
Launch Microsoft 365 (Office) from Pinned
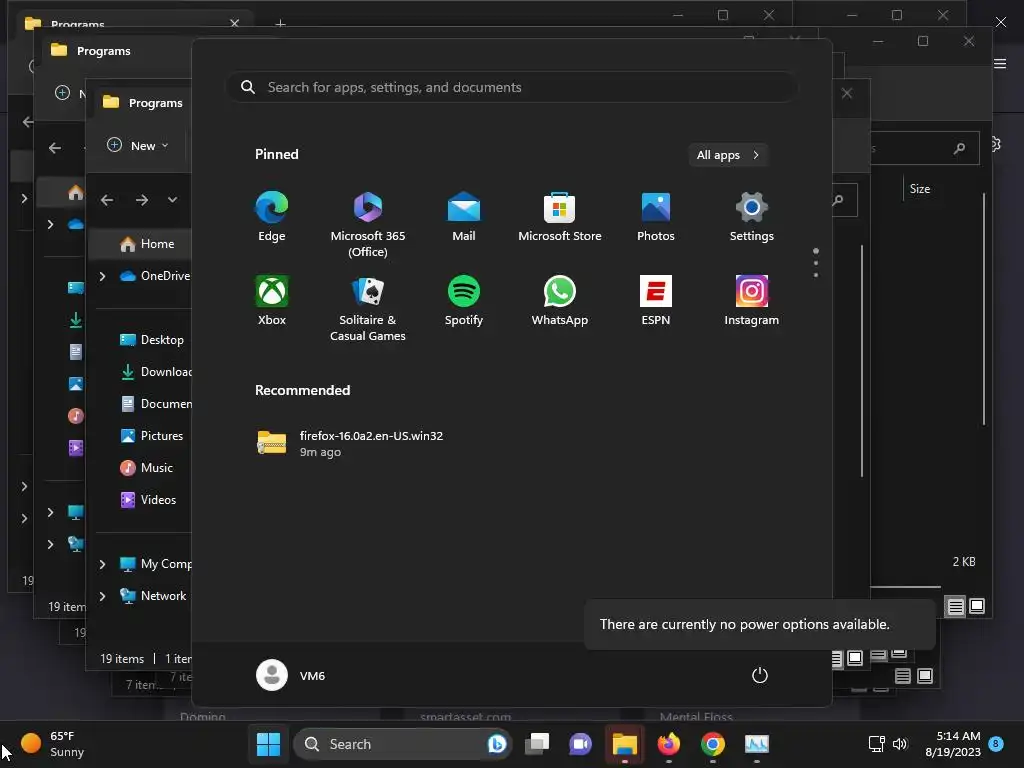coord(368,225)
